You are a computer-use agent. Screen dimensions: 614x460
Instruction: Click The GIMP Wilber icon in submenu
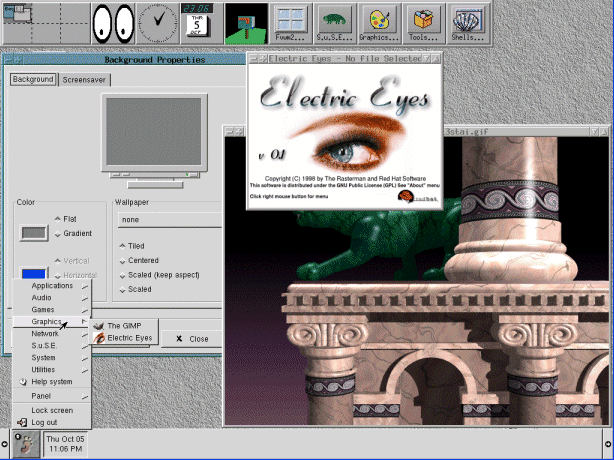point(99,326)
